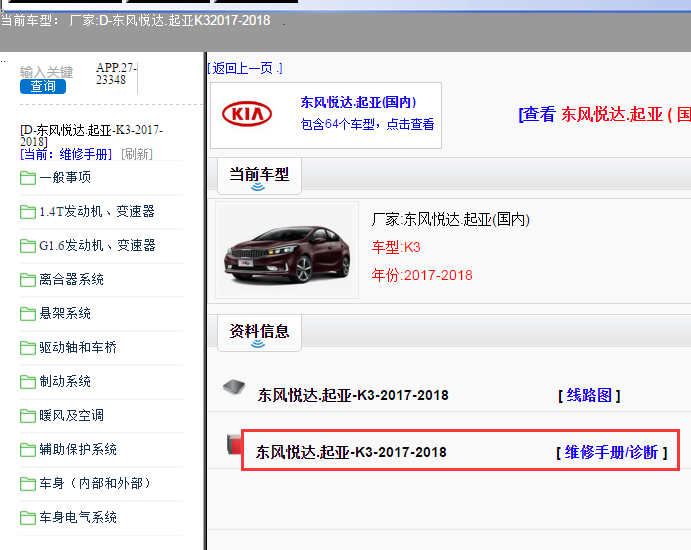Click 东风悦达.起亚-K3-2017-2018 title in 维修手册 row
This screenshot has height=550, width=691.
click(351, 452)
